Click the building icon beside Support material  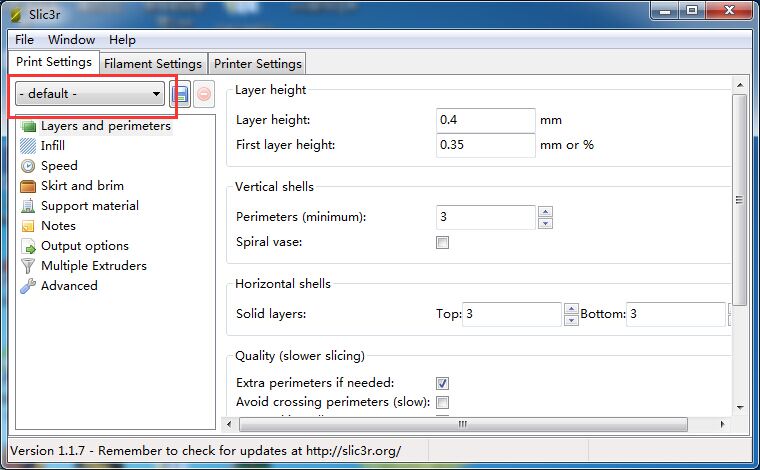pos(28,206)
